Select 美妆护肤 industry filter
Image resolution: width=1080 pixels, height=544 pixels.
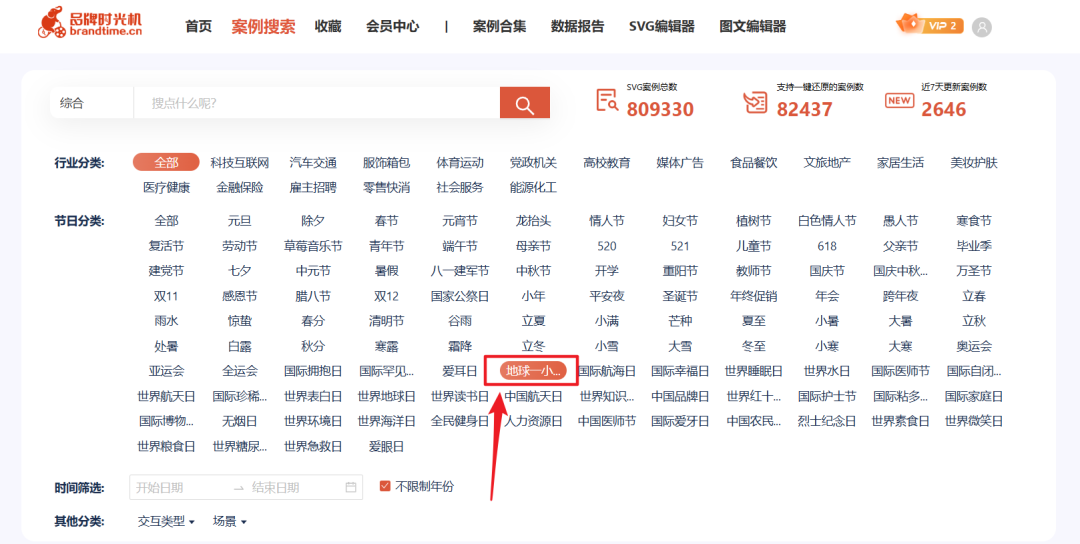tap(974, 163)
